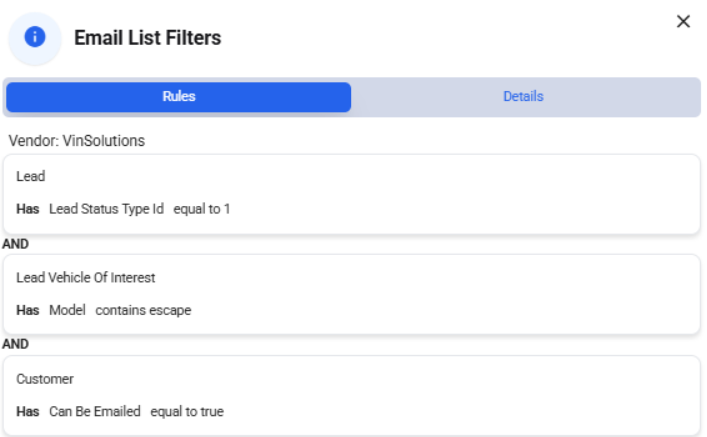Select the Lead rule card title
Viewport: 707px width, 437px height.
pos(31,176)
